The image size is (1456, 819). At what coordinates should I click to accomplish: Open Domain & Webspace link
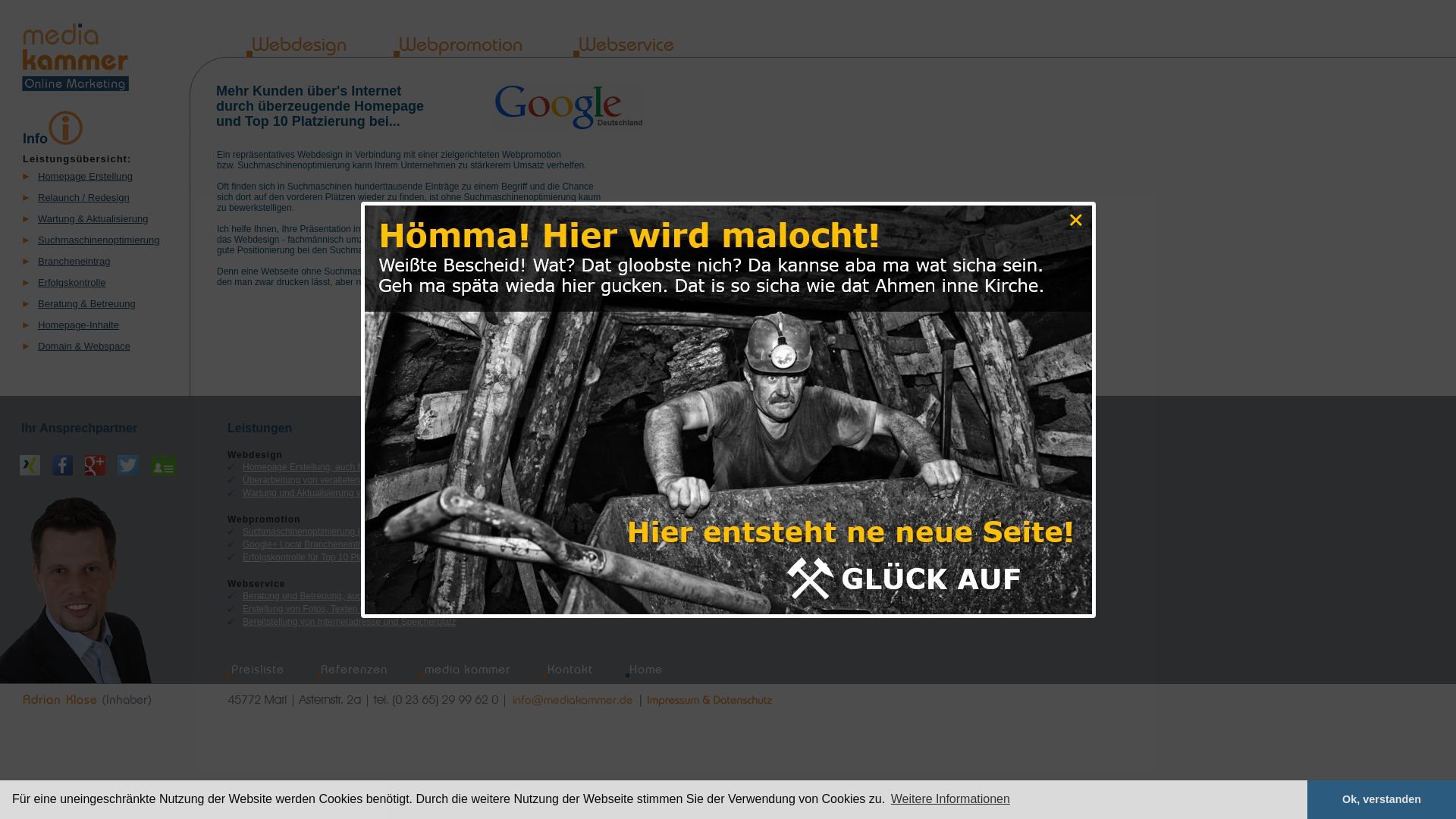pos(83,347)
